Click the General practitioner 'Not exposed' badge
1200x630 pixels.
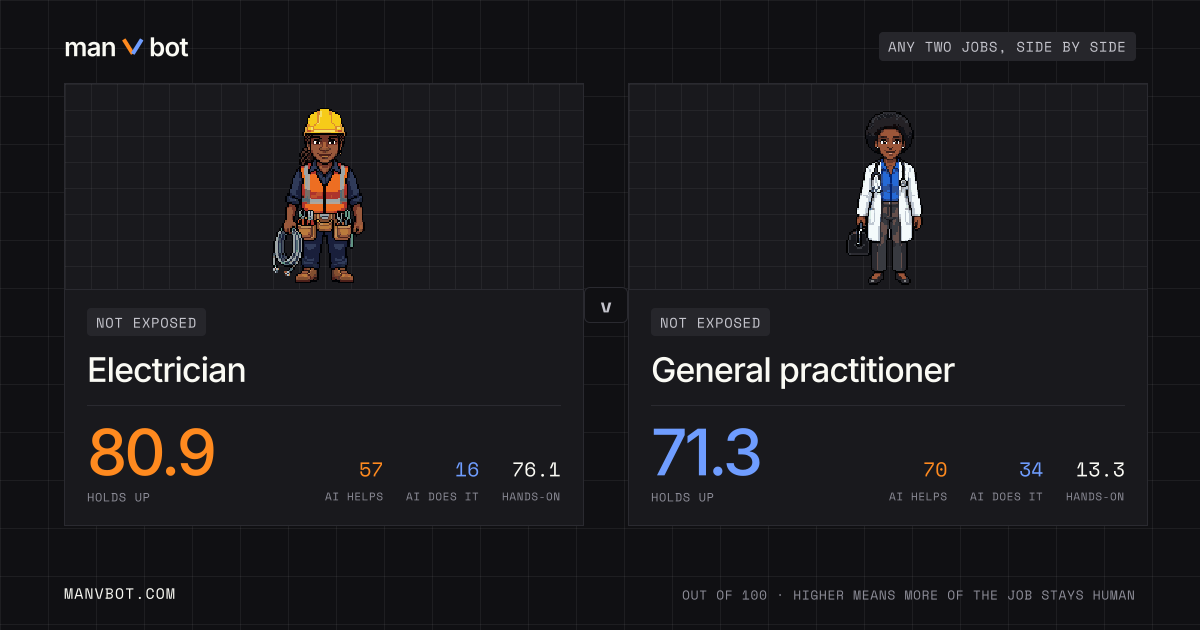(x=710, y=322)
